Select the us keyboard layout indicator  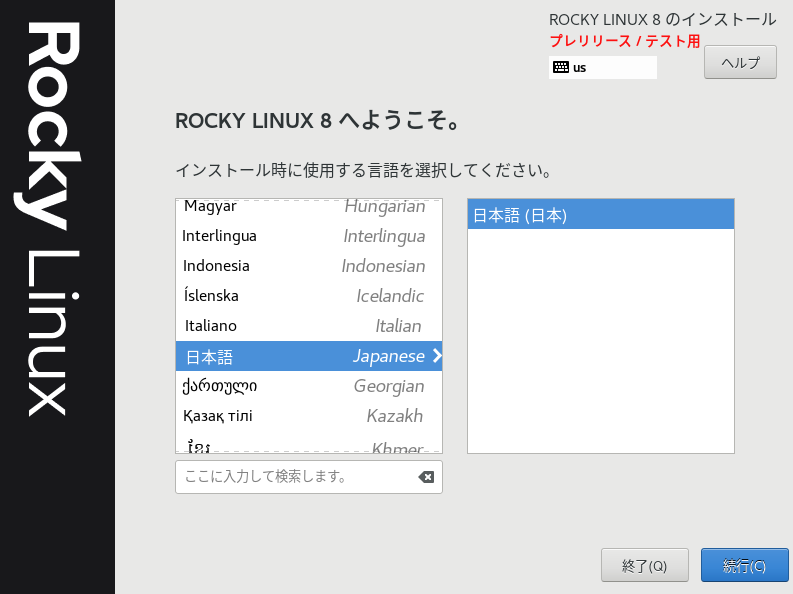click(x=602, y=67)
